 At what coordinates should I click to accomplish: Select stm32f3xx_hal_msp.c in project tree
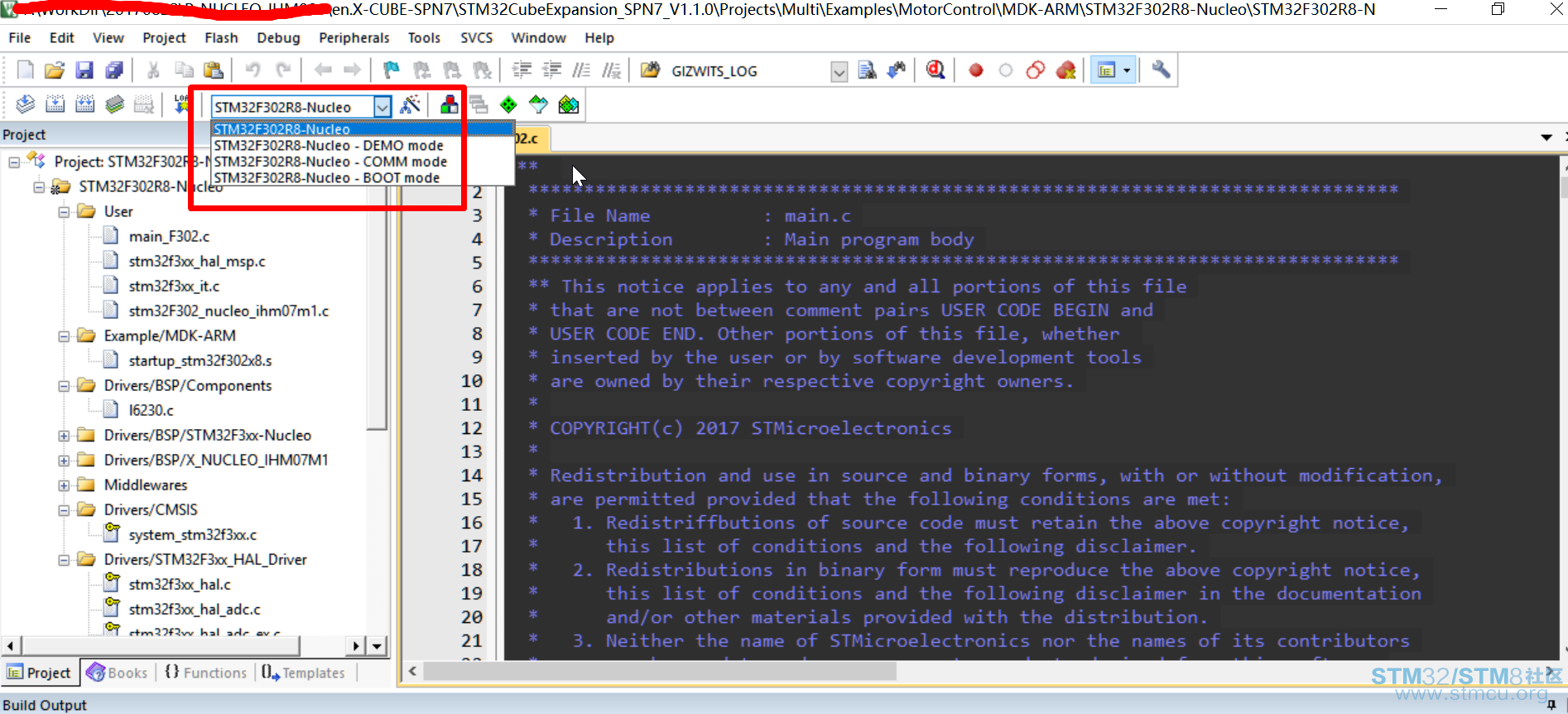coord(197,262)
